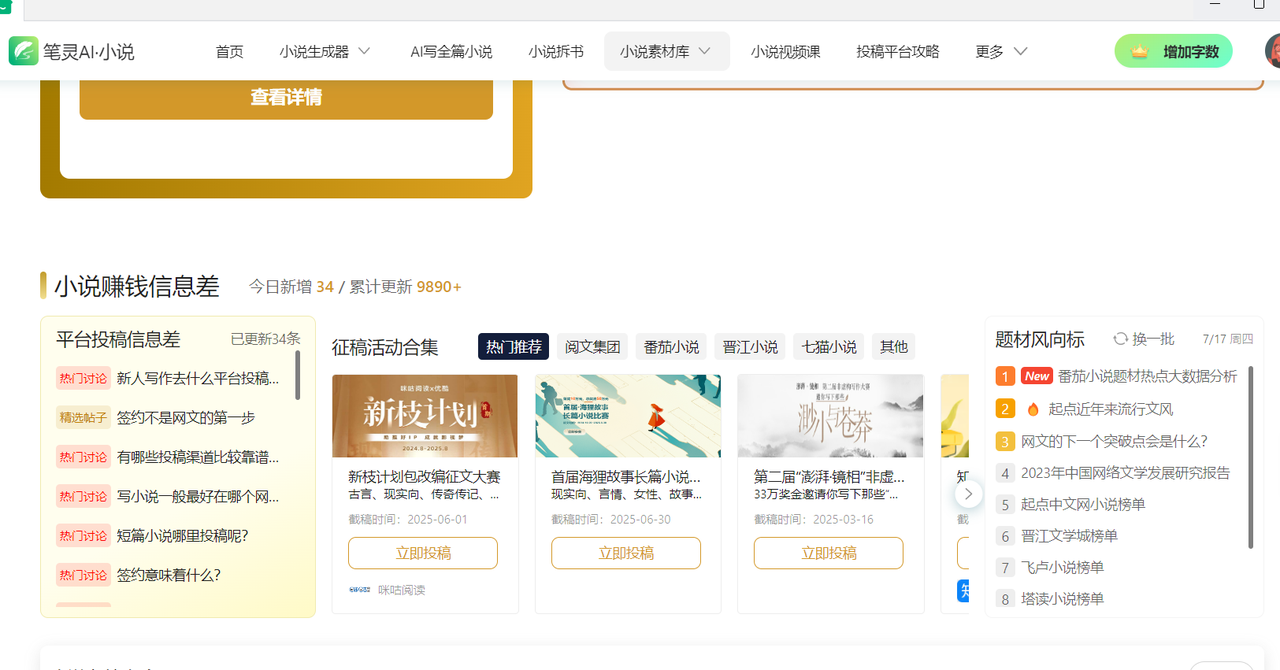Click the refresh icon beside 换一批
The width and height of the screenshot is (1280, 670).
point(1121,339)
